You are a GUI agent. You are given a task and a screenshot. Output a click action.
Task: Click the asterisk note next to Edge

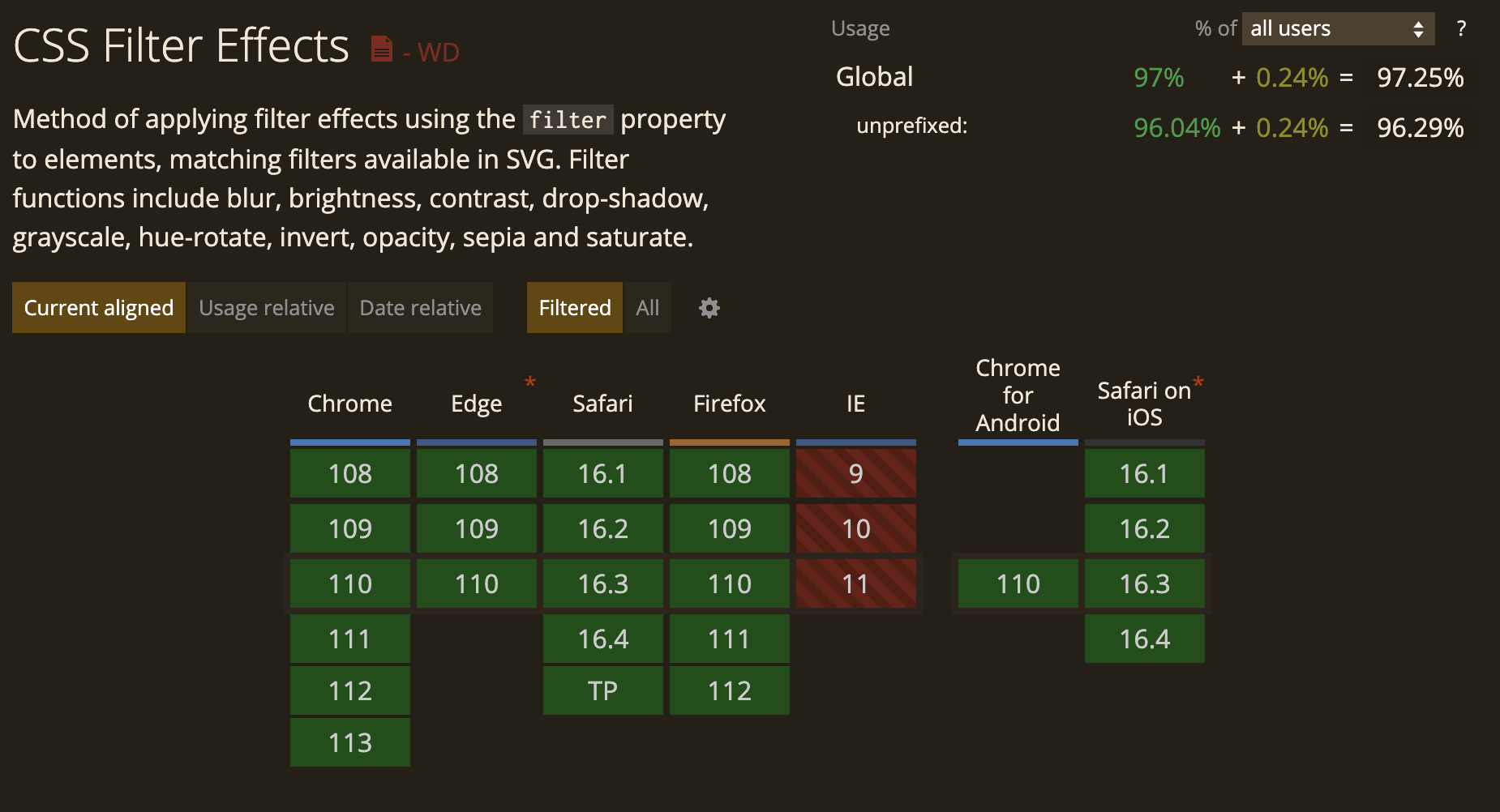[x=530, y=382]
